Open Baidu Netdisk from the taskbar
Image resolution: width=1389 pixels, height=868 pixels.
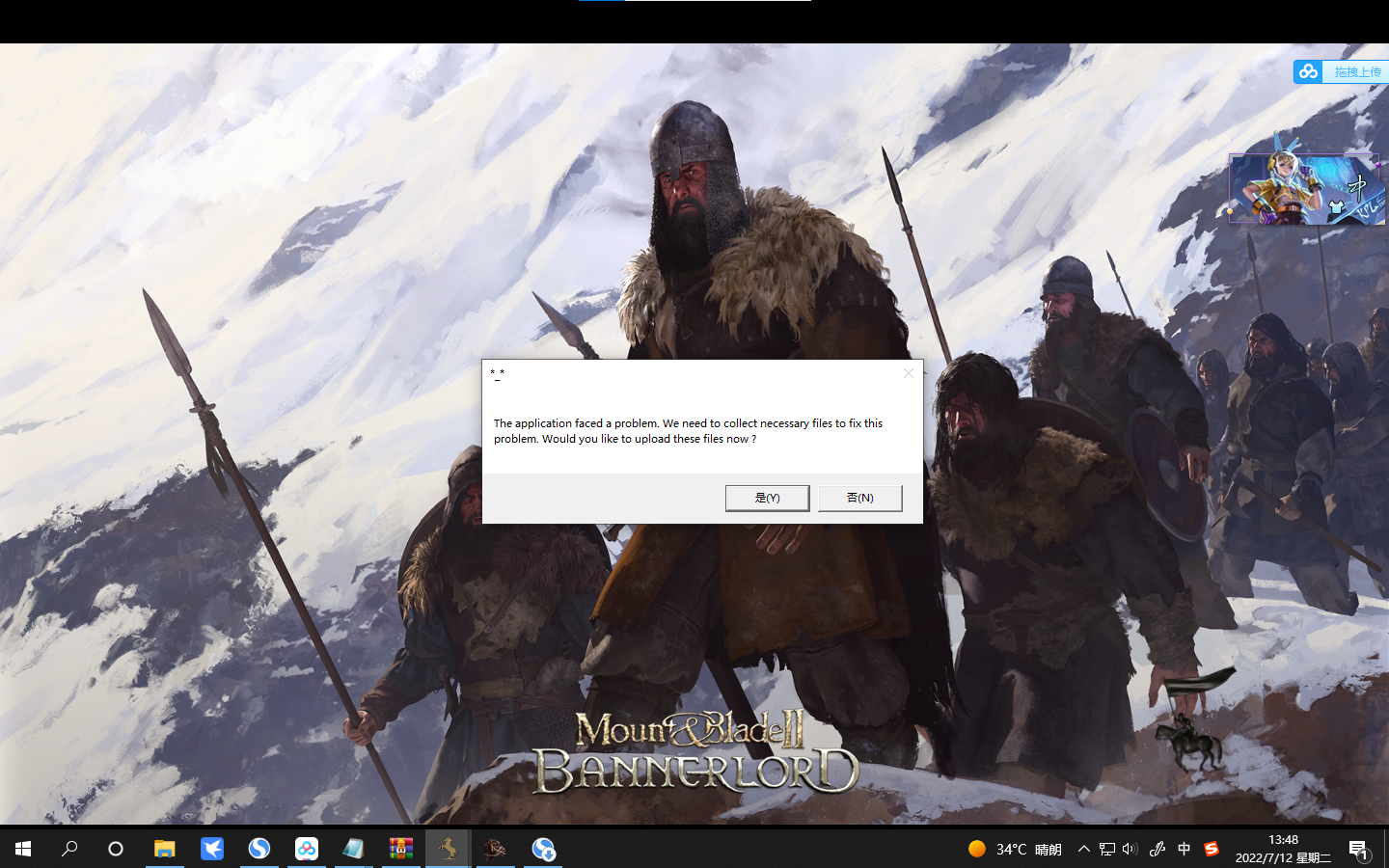point(307,849)
